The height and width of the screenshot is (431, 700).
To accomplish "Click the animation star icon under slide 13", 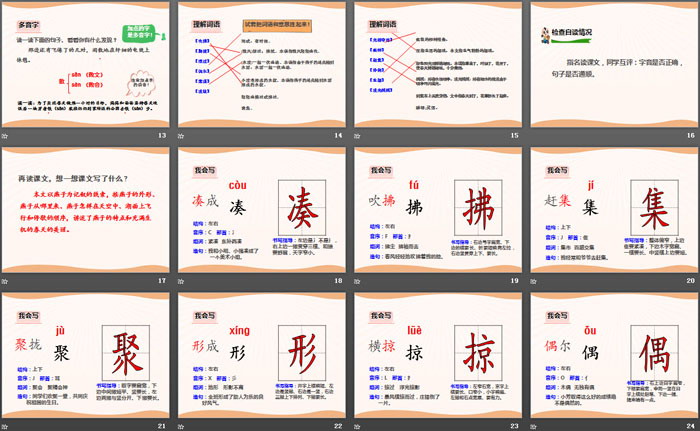I will coord(4,136).
